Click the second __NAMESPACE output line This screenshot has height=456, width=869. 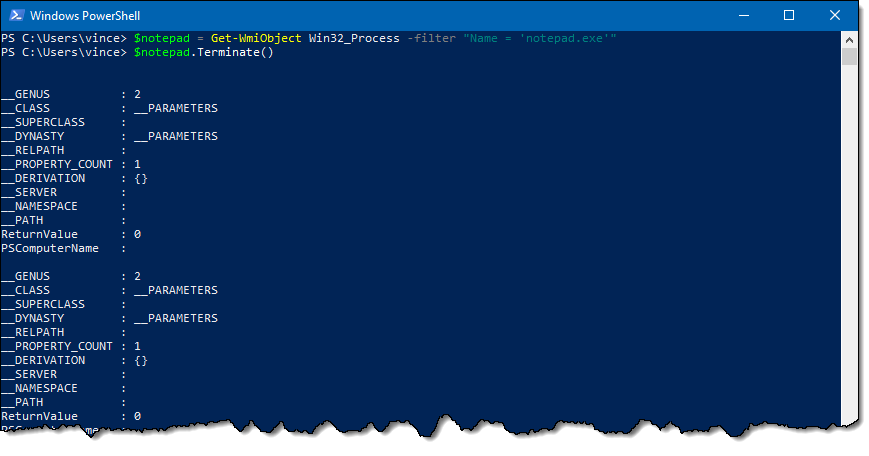pyautogui.click(x=64, y=388)
